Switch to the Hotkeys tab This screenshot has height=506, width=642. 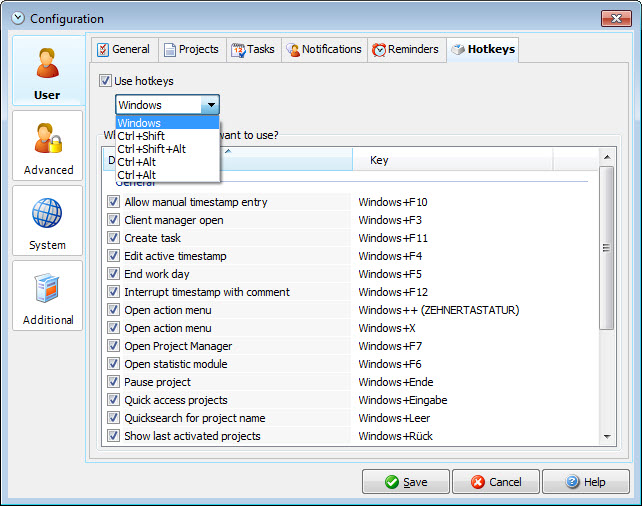482,50
